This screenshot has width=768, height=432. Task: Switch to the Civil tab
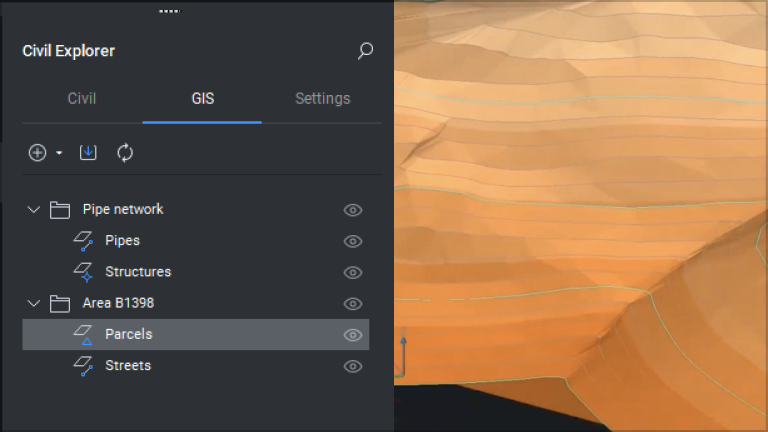(82, 98)
